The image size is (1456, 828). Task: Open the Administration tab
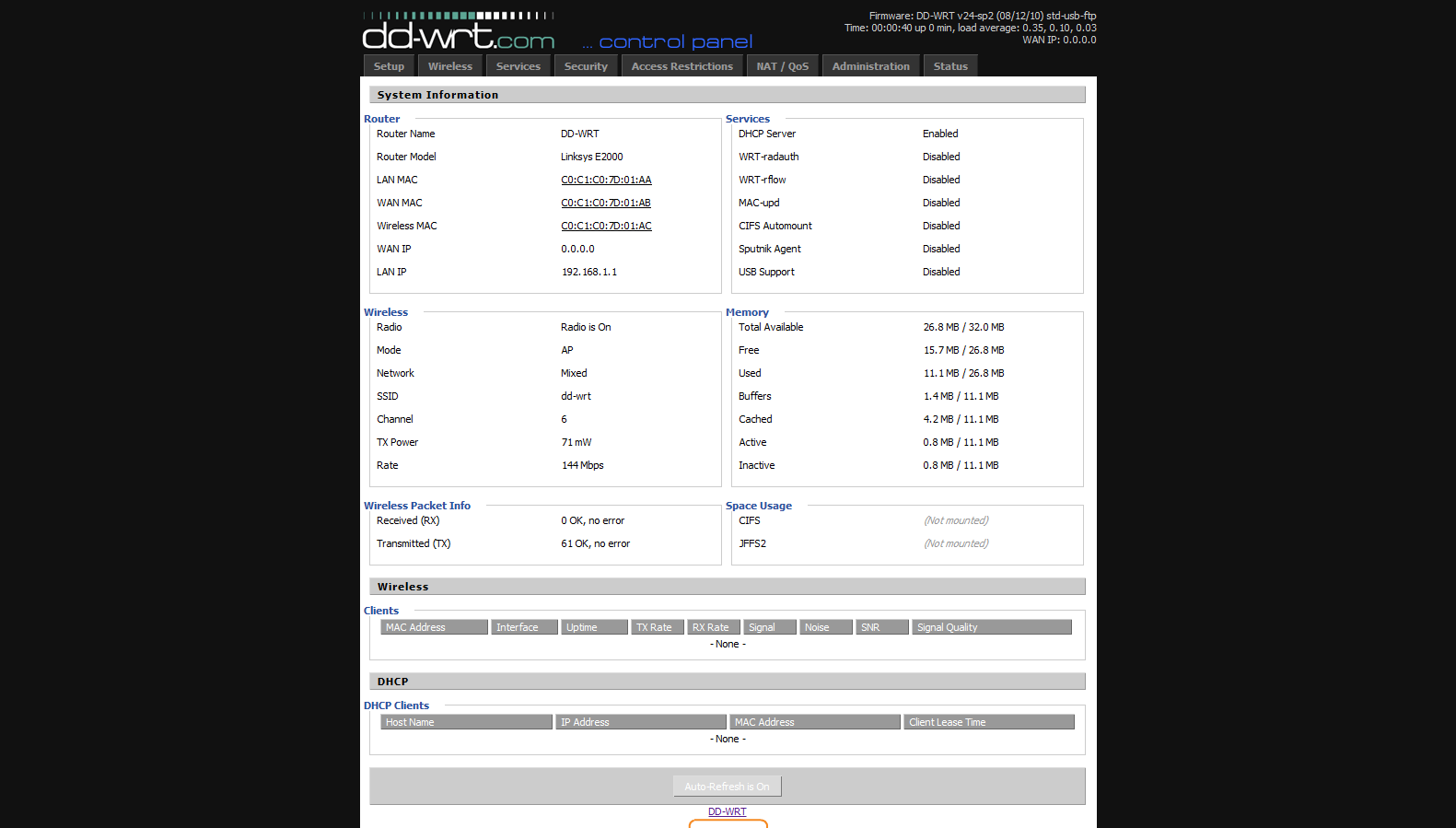pyautogui.click(x=871, y=66)
